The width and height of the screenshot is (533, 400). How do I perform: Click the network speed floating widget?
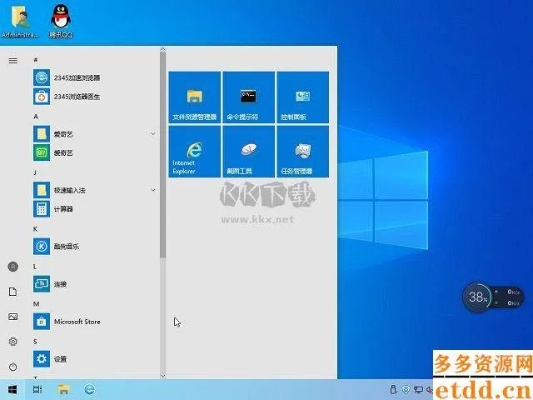[508, 297]
